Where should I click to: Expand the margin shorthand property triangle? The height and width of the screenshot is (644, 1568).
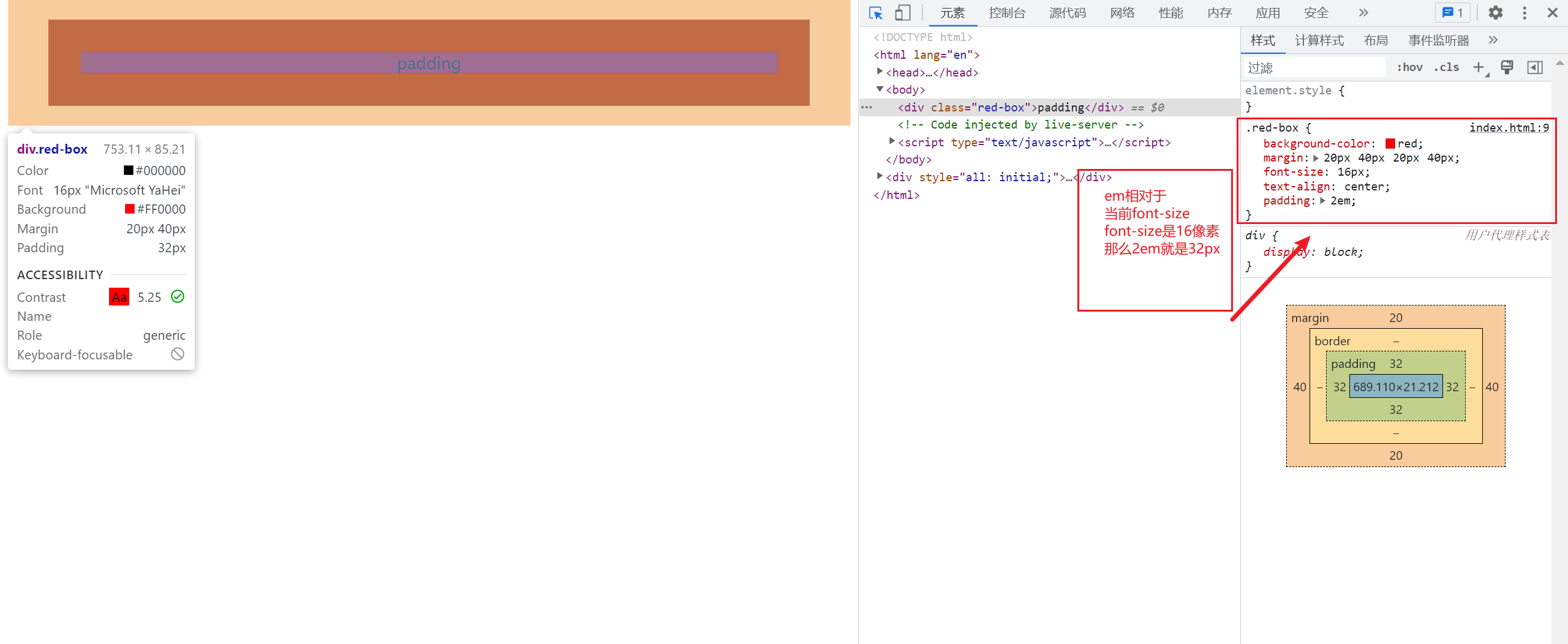click(1316, 158)
